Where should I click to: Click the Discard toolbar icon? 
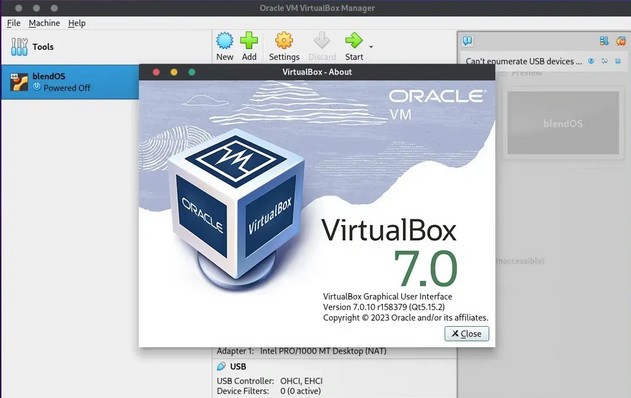[x=322, y=41]
